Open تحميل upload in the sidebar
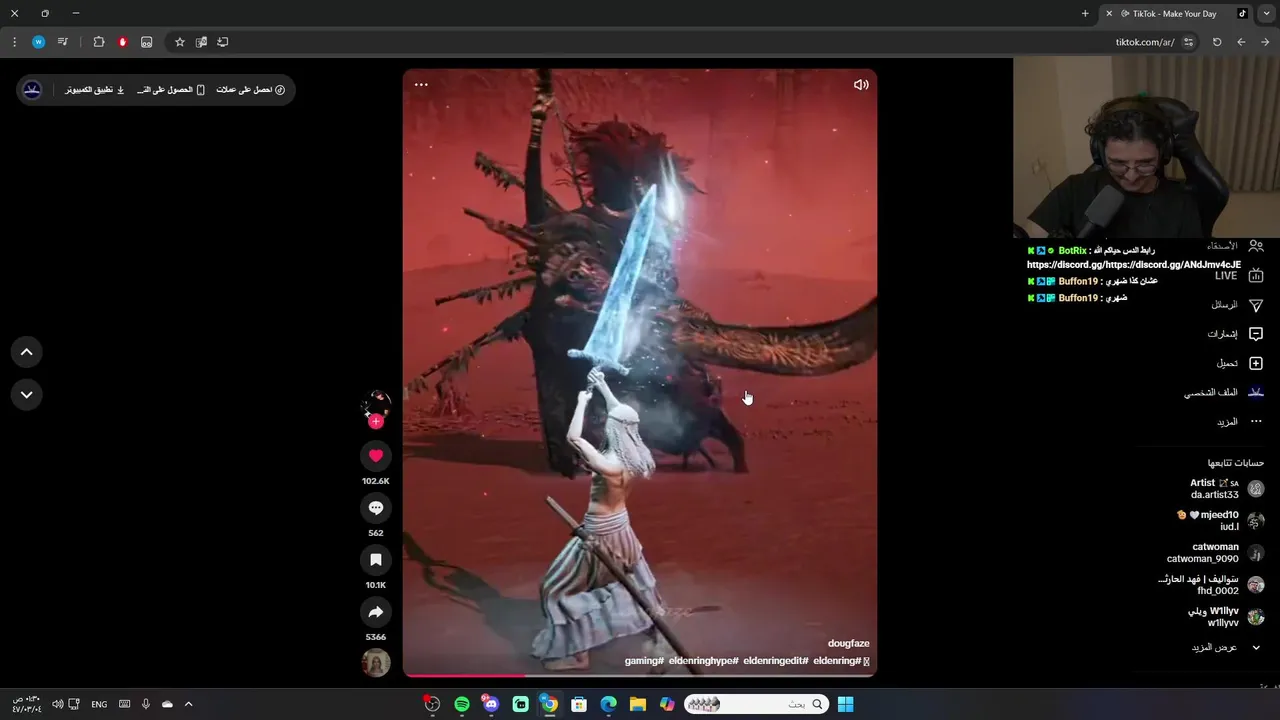 click(1239, 363)
